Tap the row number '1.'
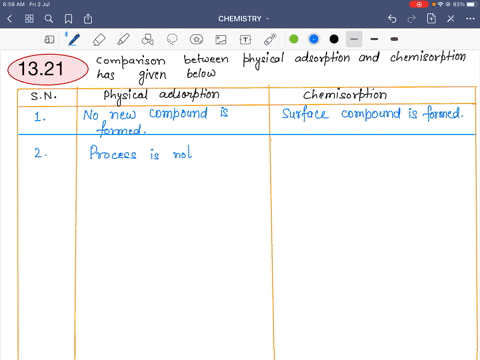Viewport: 480px width, 360px height. (x=40, y=117)
